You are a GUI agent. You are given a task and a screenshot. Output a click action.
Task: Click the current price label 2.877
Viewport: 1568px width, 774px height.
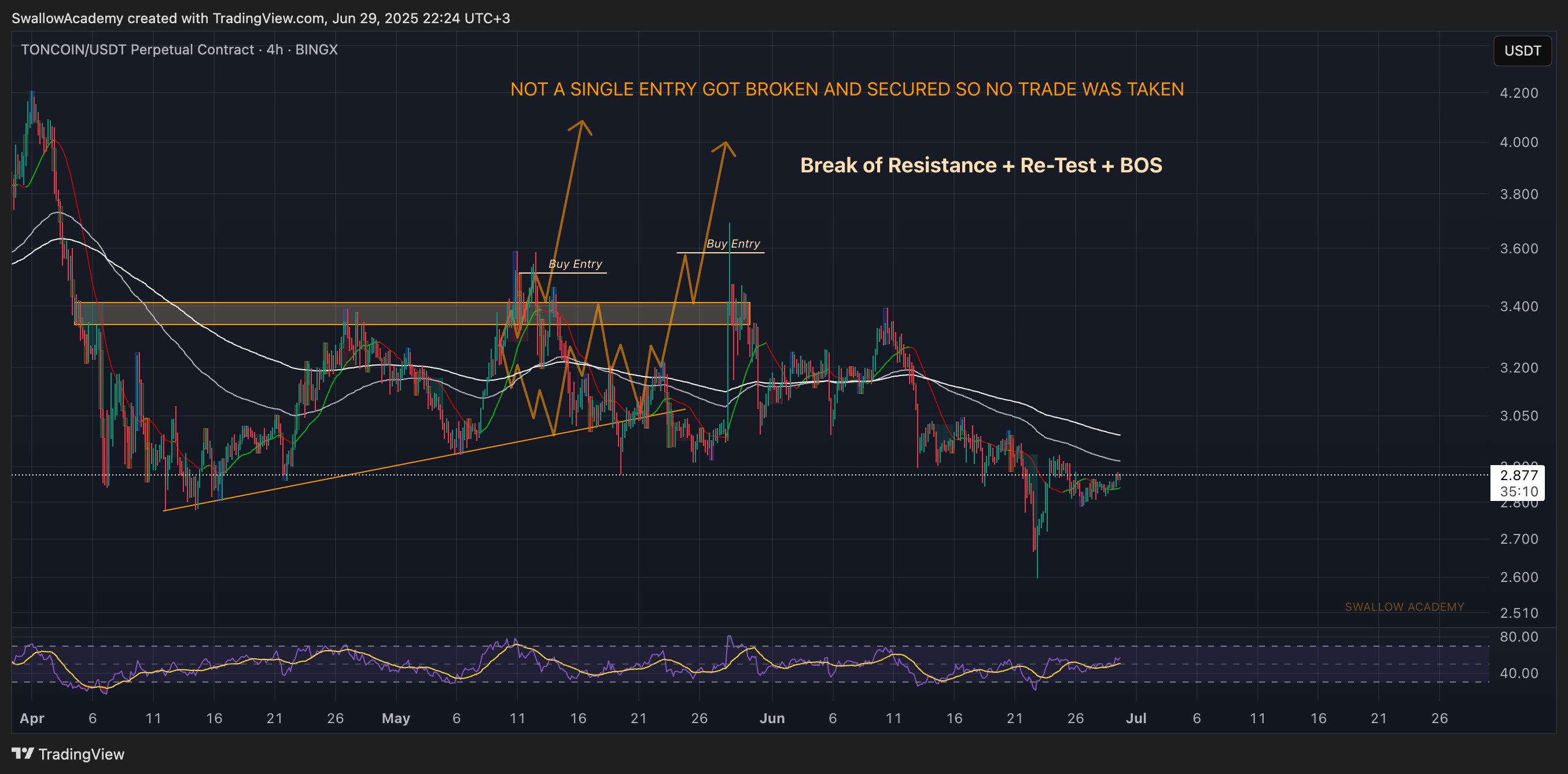point(1519,476)
